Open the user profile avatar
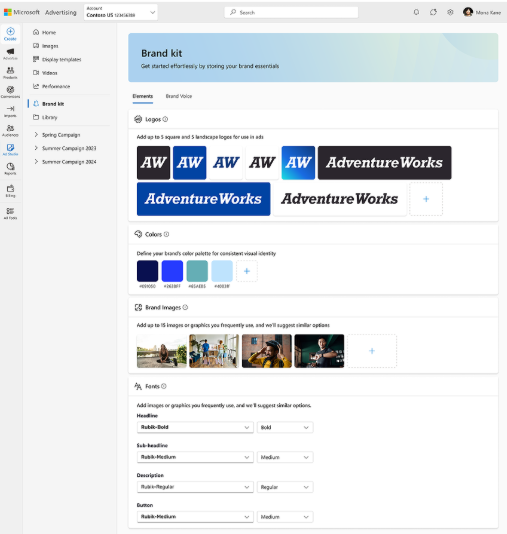This screenshot has height=534, width=507. tap(468, 12)
